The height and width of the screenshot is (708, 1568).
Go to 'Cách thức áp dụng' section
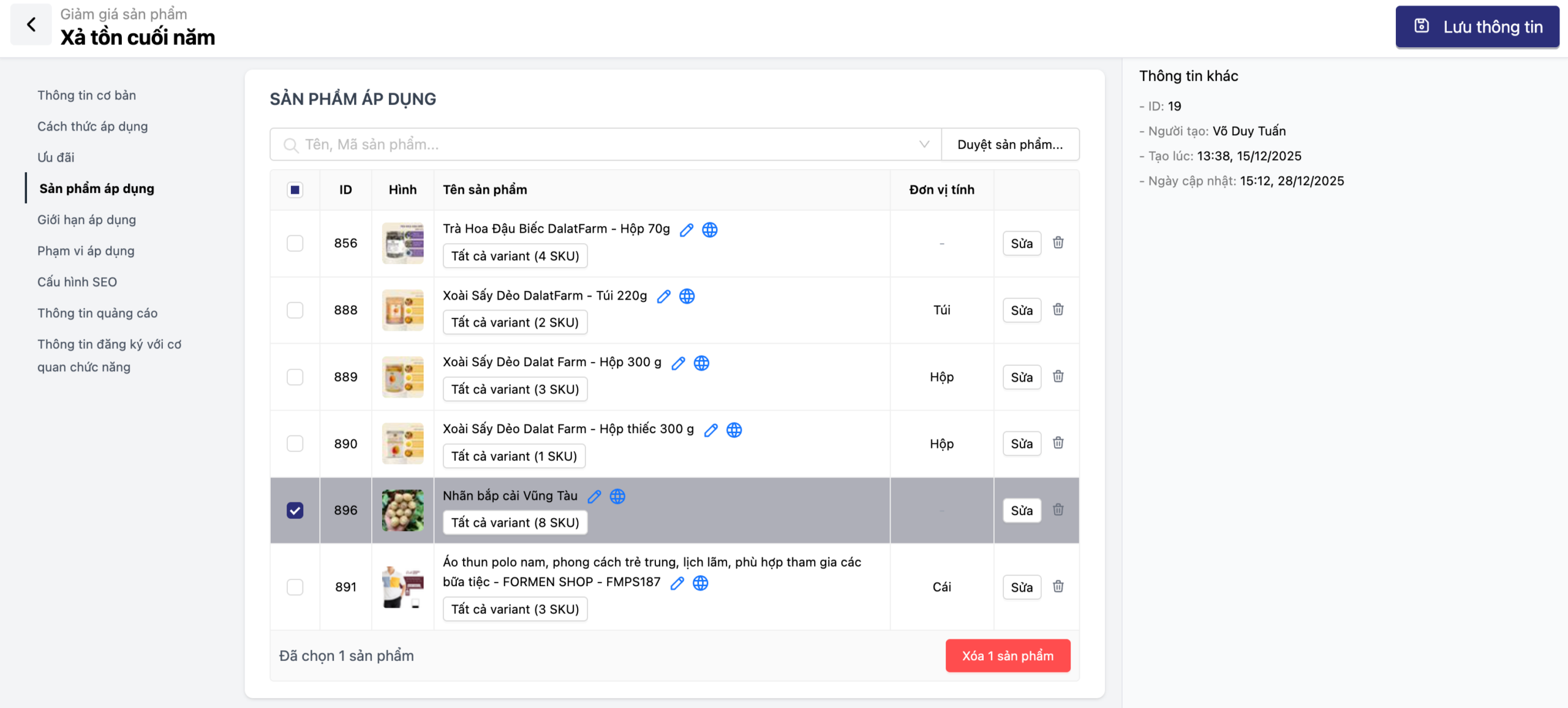tap(92, 126)
